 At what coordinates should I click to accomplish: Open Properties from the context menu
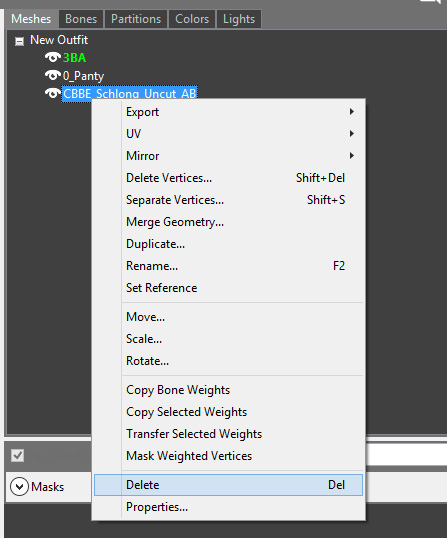[x=228, y=507]
